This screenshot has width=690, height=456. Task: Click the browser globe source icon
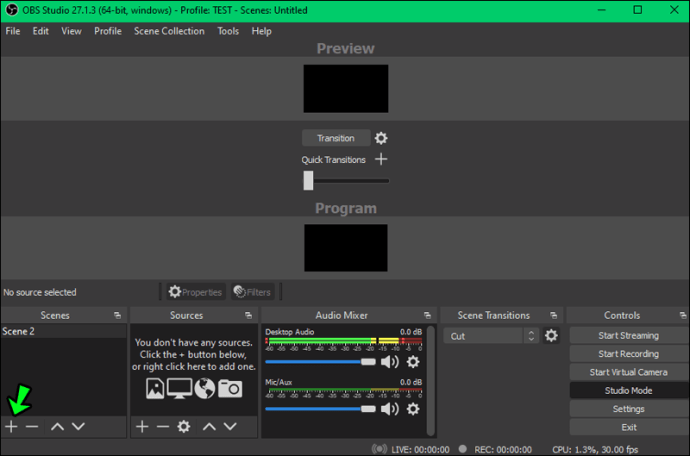pos(205,389)
